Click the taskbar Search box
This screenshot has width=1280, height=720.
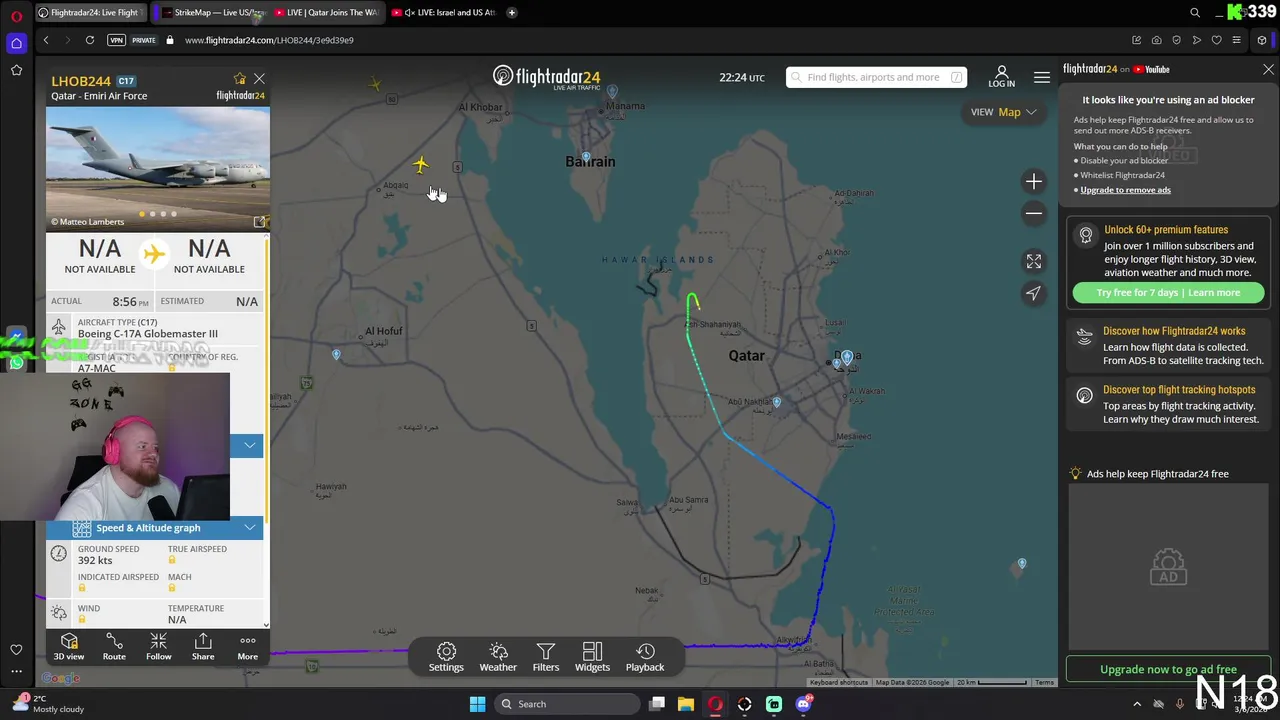click(567, 704)
